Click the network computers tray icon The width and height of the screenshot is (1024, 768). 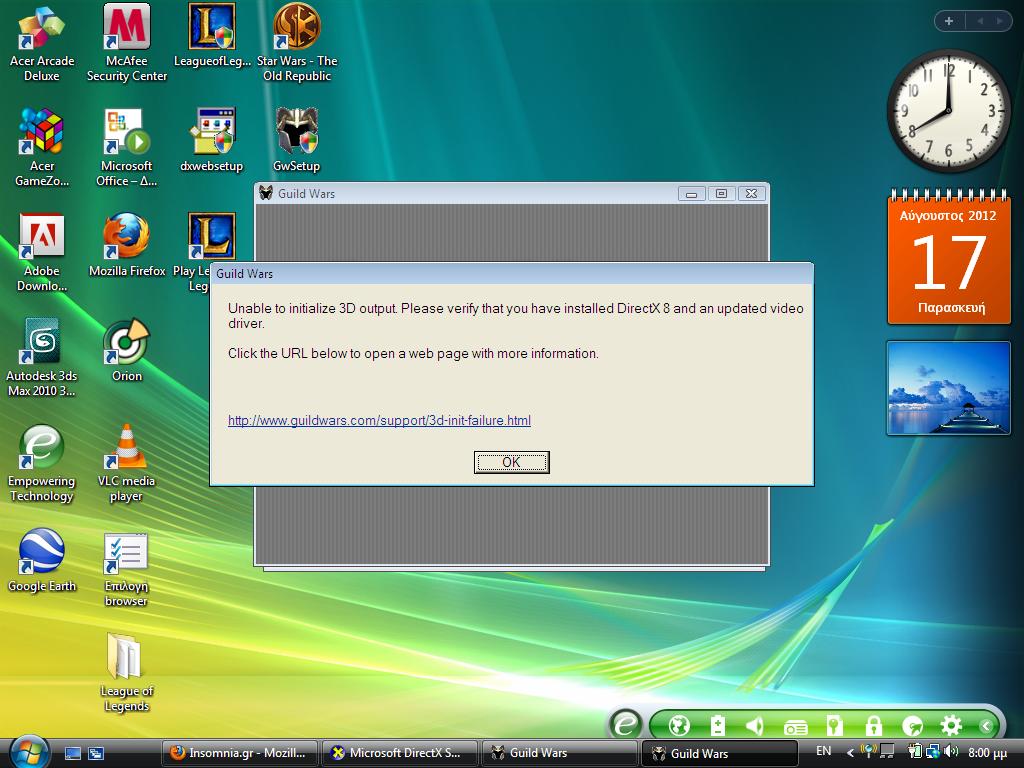(933, 752)
